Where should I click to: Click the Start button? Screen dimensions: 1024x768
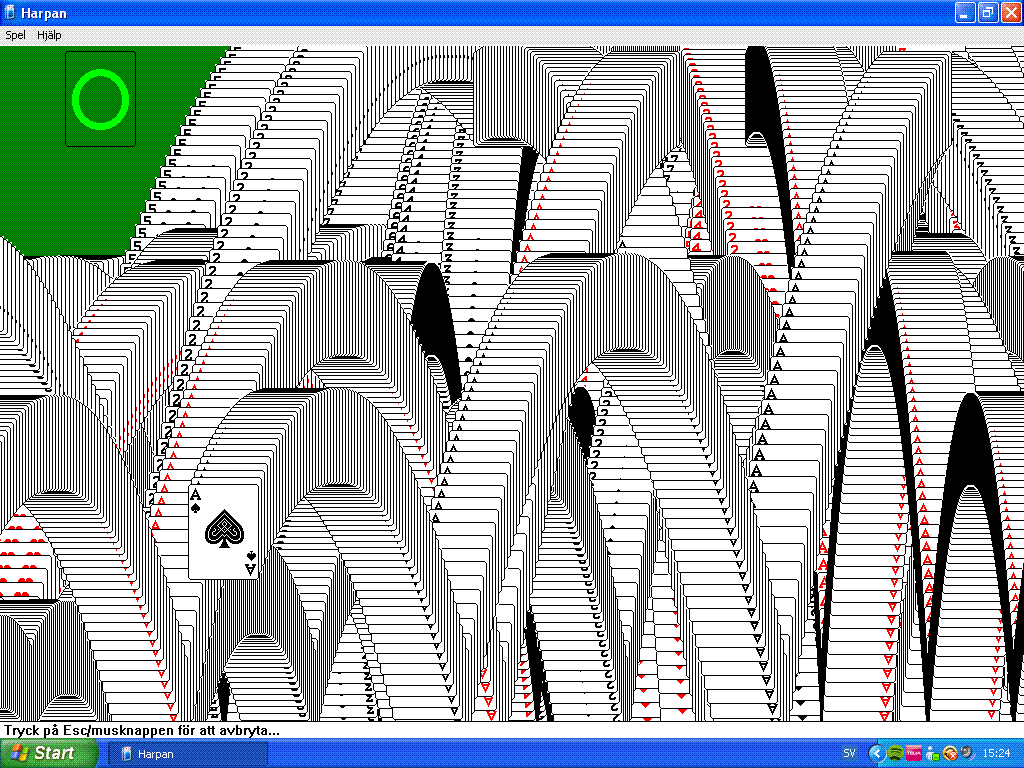[x=46, y=753]
